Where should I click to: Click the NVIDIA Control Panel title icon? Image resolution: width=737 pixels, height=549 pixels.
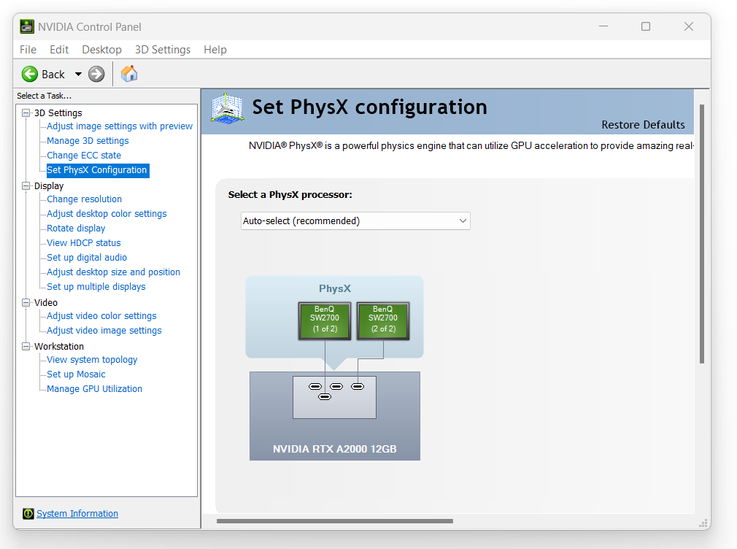pyautogui.click(x=27, y=27)
